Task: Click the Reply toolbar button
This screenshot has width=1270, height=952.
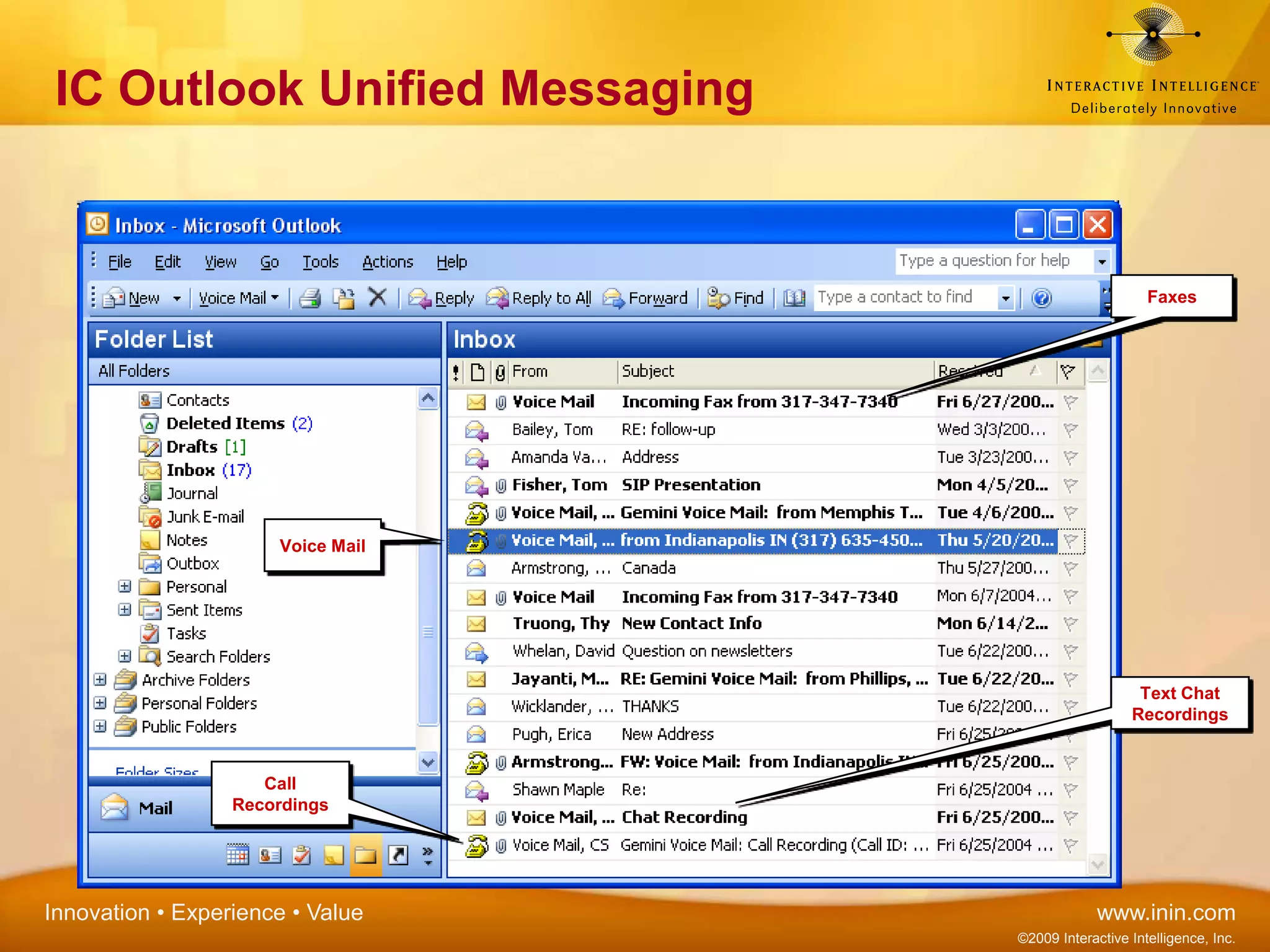Action: [x=441, y=298]
